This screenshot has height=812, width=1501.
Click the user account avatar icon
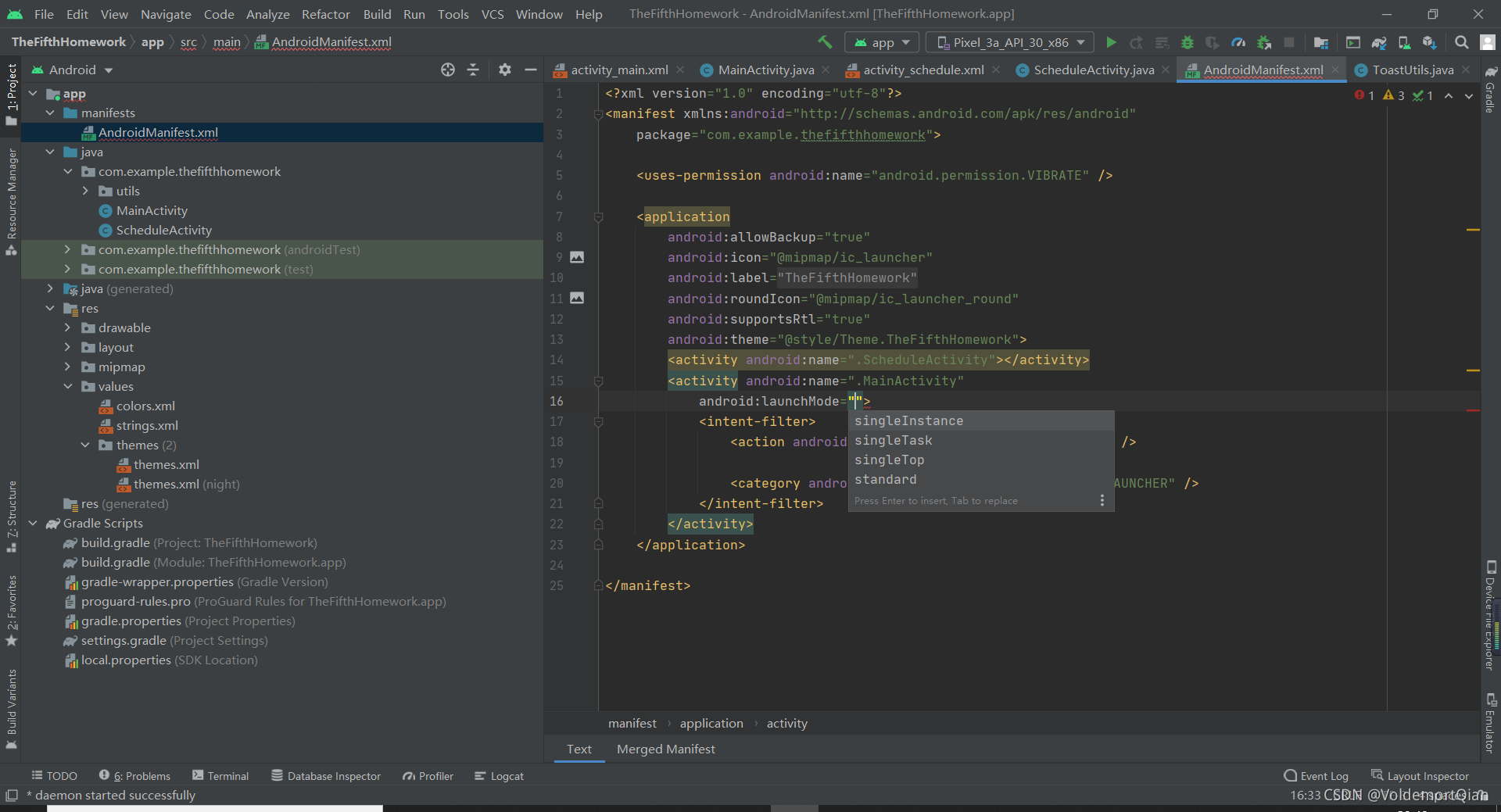pyautogui.click(x=1487, y=42)
